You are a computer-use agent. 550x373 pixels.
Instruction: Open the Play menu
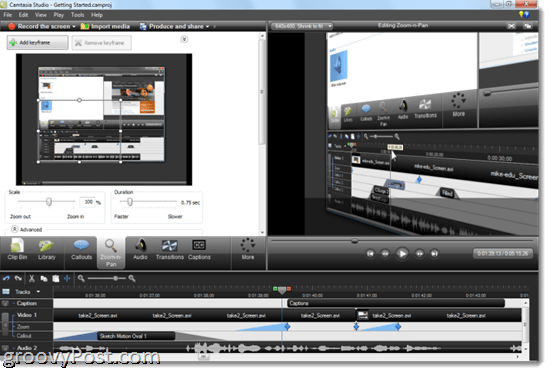(59, 15)
